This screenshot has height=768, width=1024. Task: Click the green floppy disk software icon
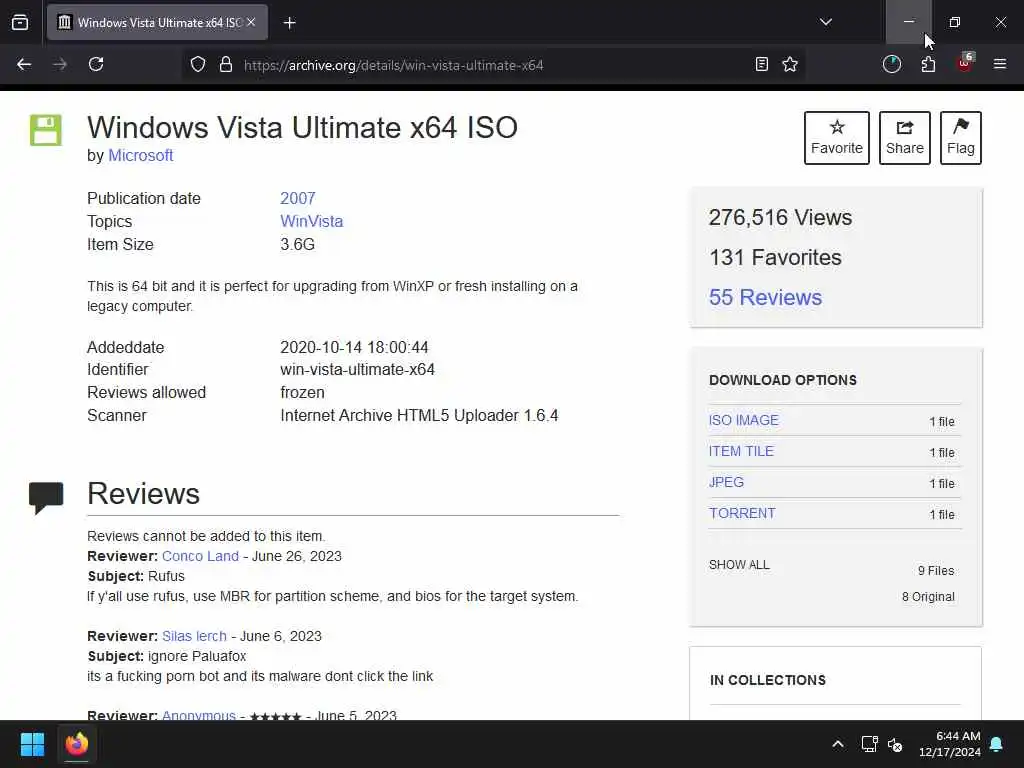pos(46,130)
